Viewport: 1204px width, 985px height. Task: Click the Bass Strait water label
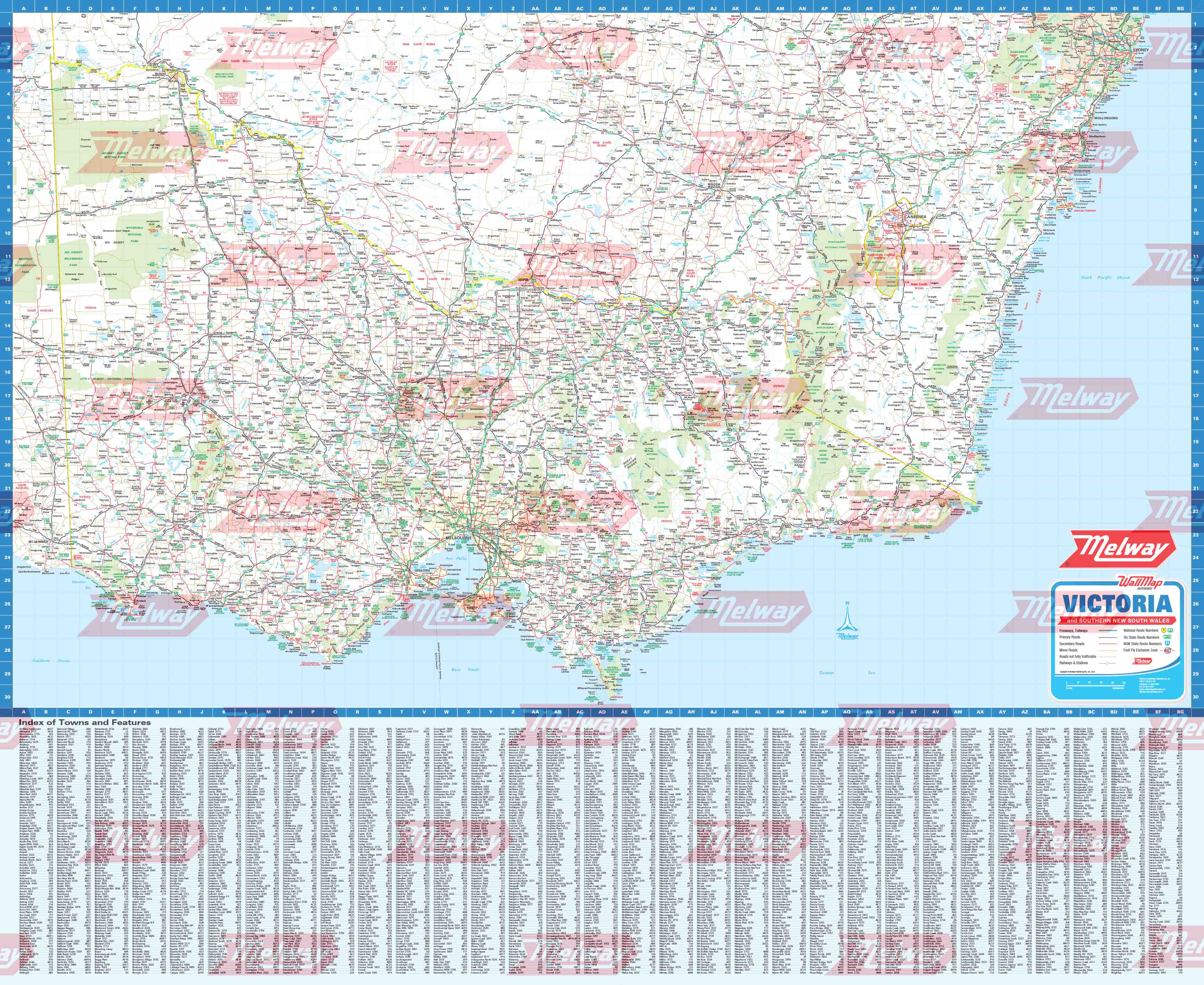[x=465, y=670]
